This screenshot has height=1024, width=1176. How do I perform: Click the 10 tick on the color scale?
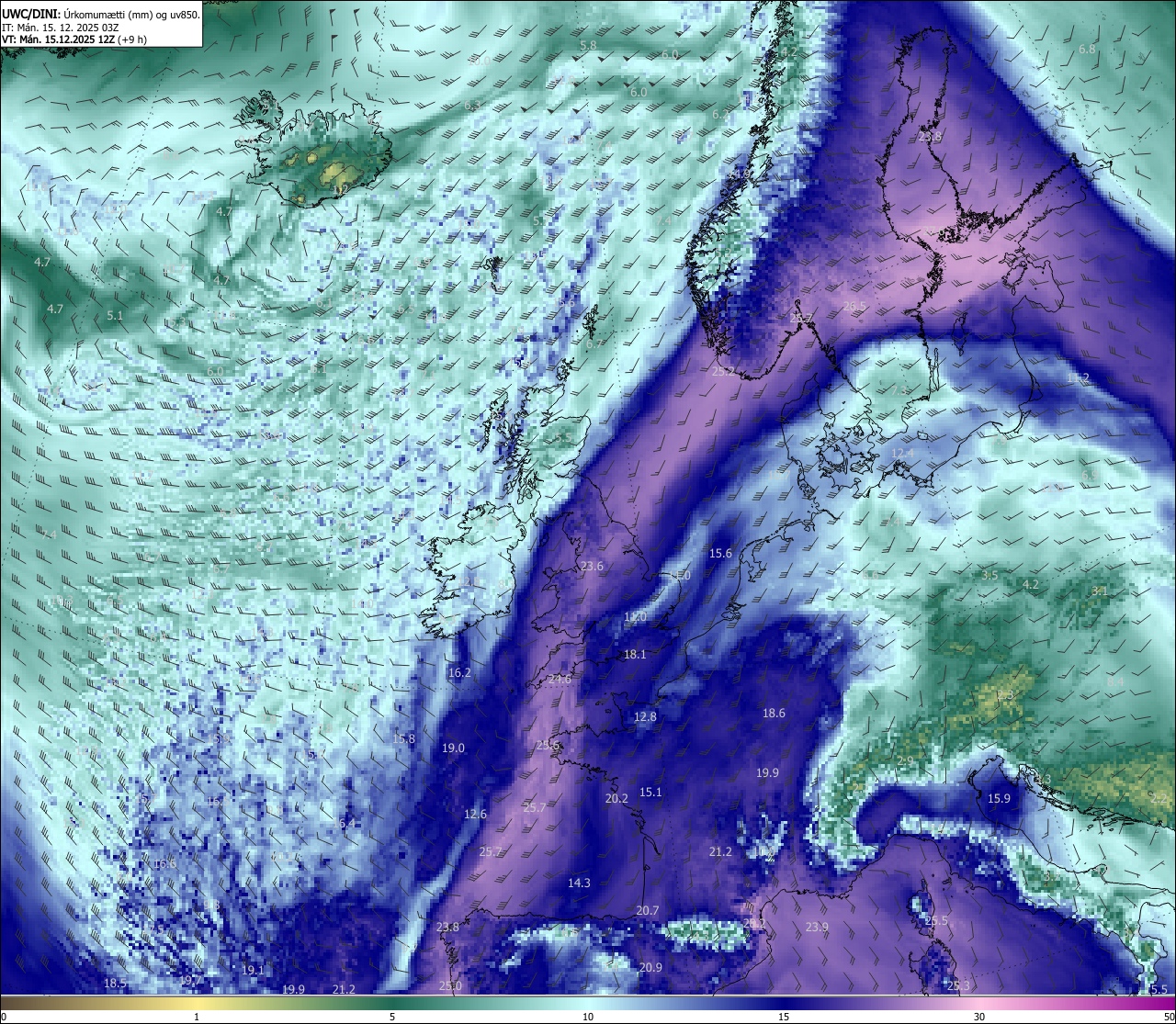pyautogui.click(x=588, y=1017)
